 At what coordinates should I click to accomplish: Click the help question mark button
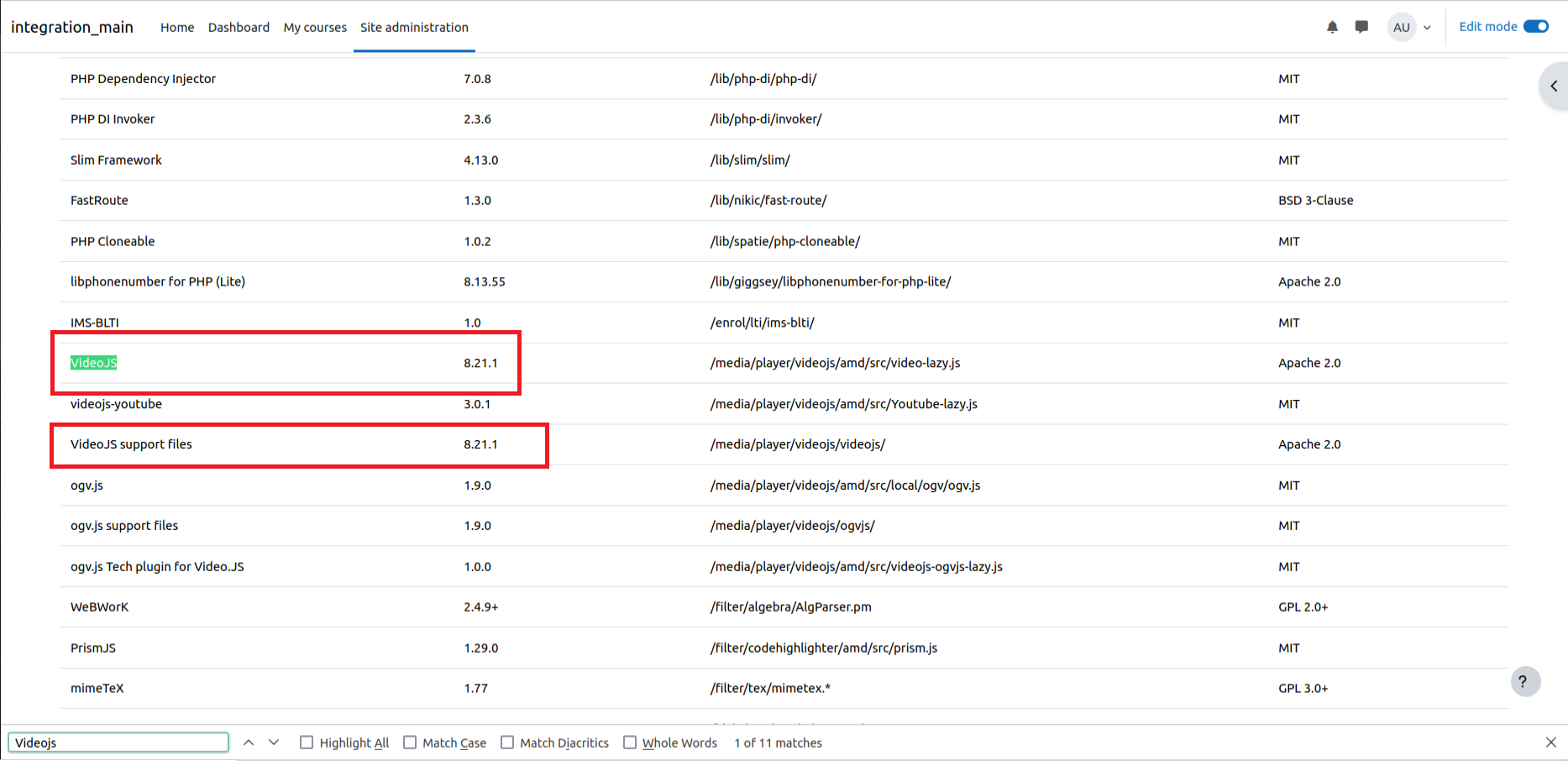pos(1525,681)
